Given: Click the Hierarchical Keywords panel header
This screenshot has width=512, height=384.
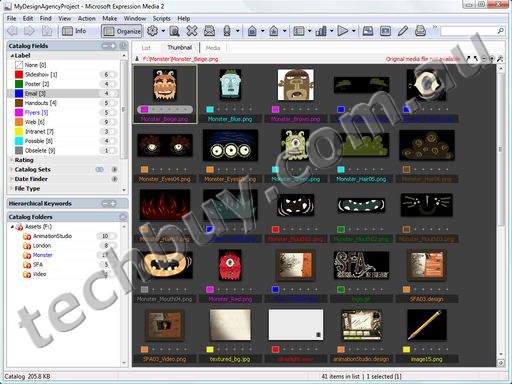Looking at the screenshot, I should pos(67,203).
